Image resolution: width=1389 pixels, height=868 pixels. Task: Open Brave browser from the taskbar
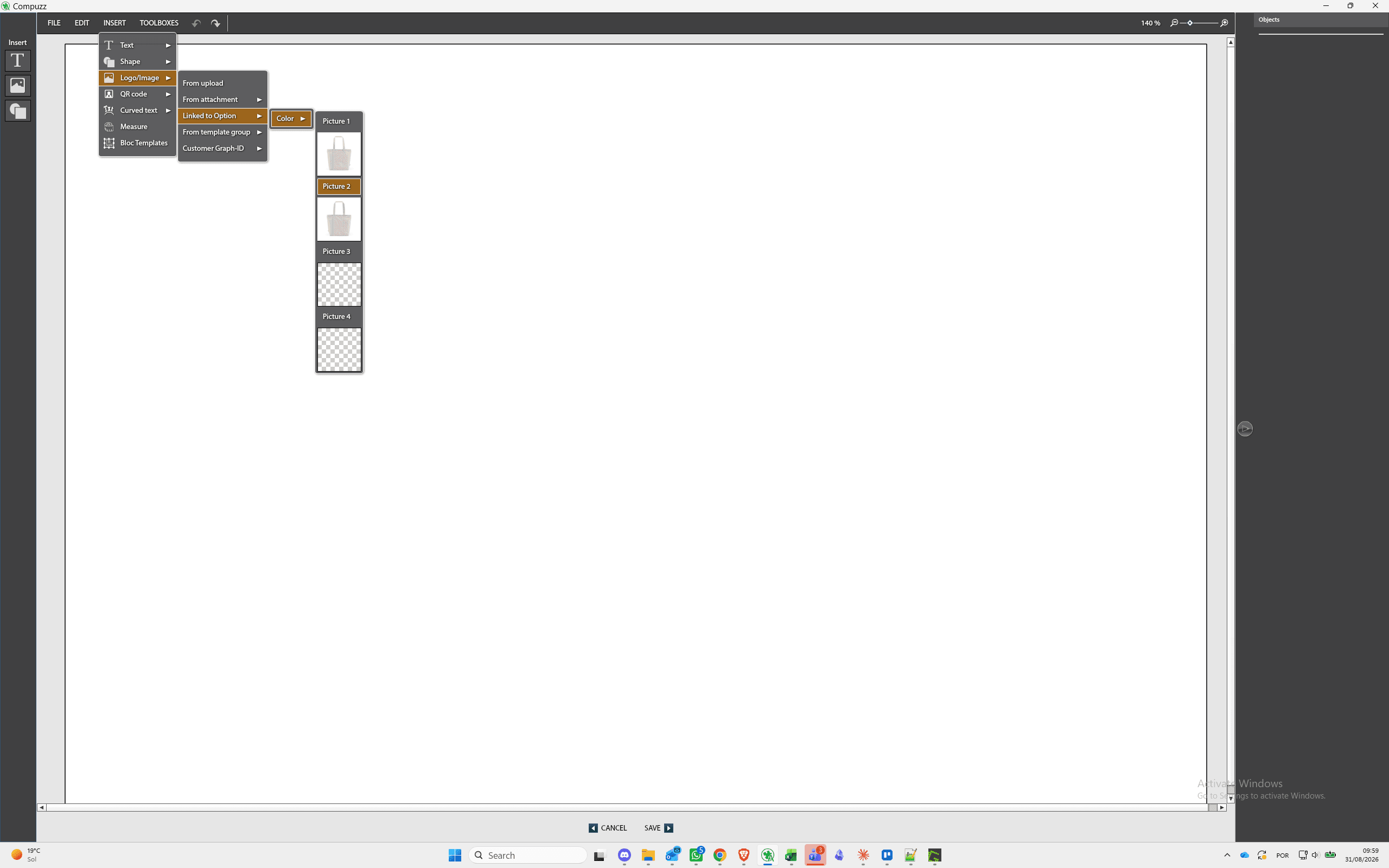point(744,856)
